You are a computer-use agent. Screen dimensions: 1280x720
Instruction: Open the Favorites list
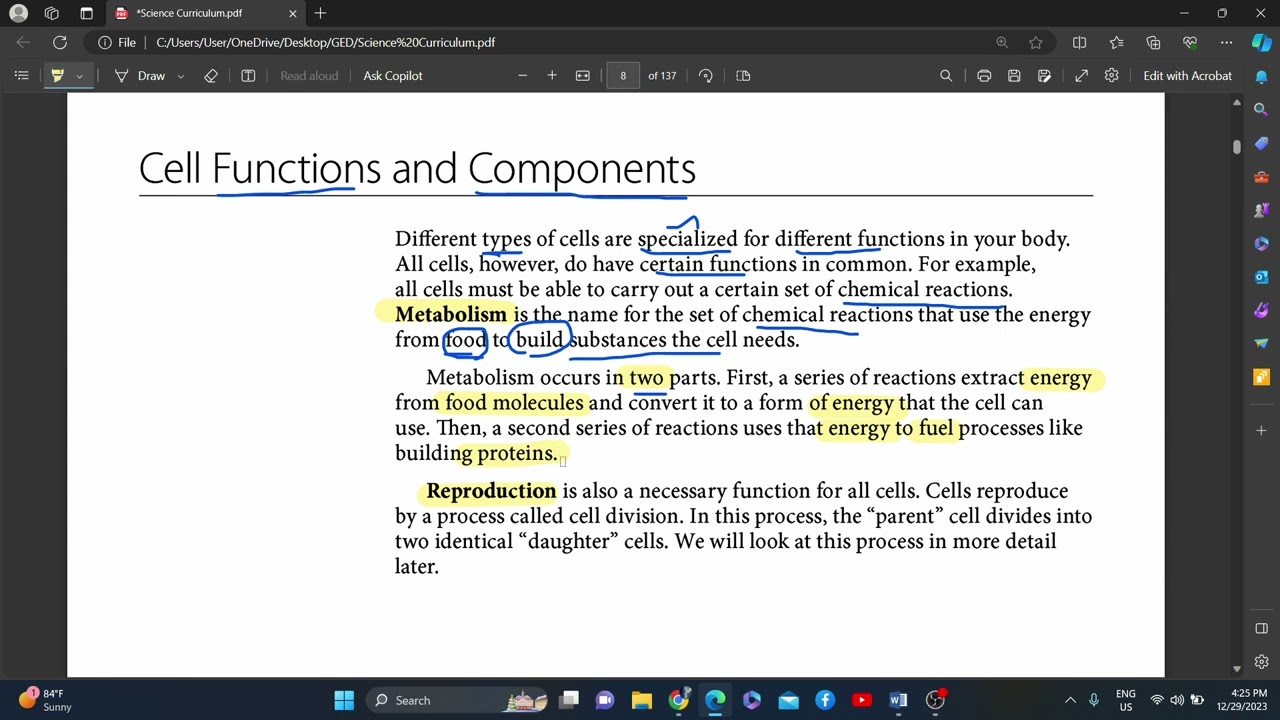[x=1117, y=42]
